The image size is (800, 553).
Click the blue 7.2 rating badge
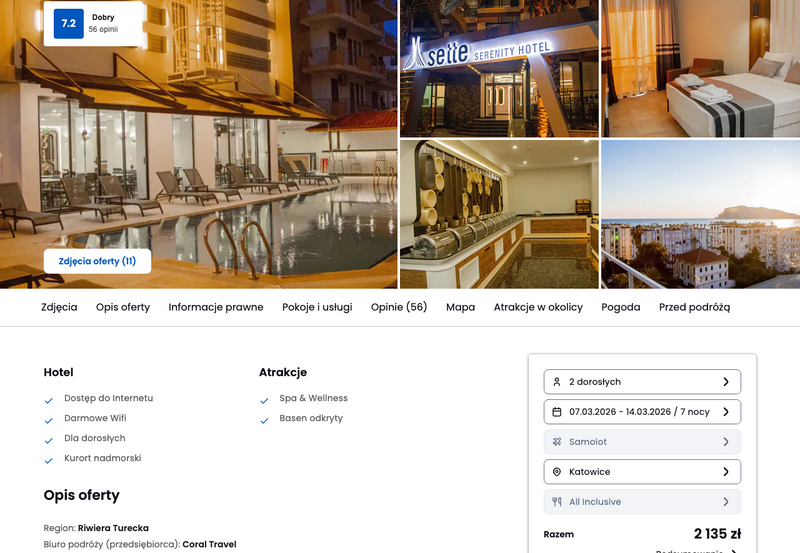click(x=68, y=23)
